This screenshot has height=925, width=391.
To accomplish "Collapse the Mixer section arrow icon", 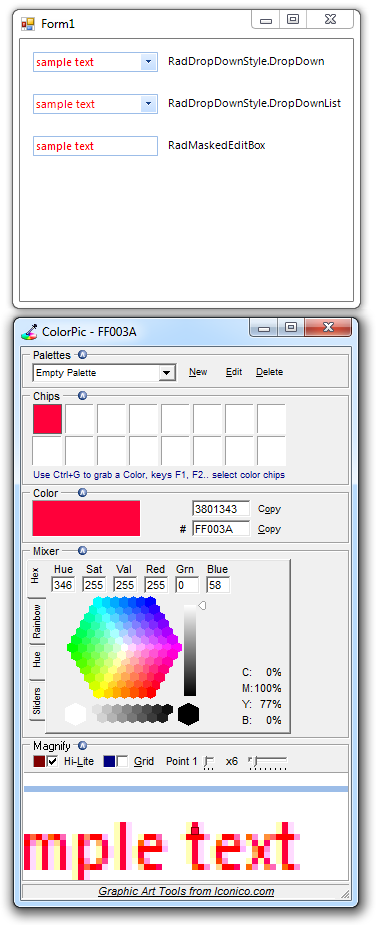I will 82,550.
